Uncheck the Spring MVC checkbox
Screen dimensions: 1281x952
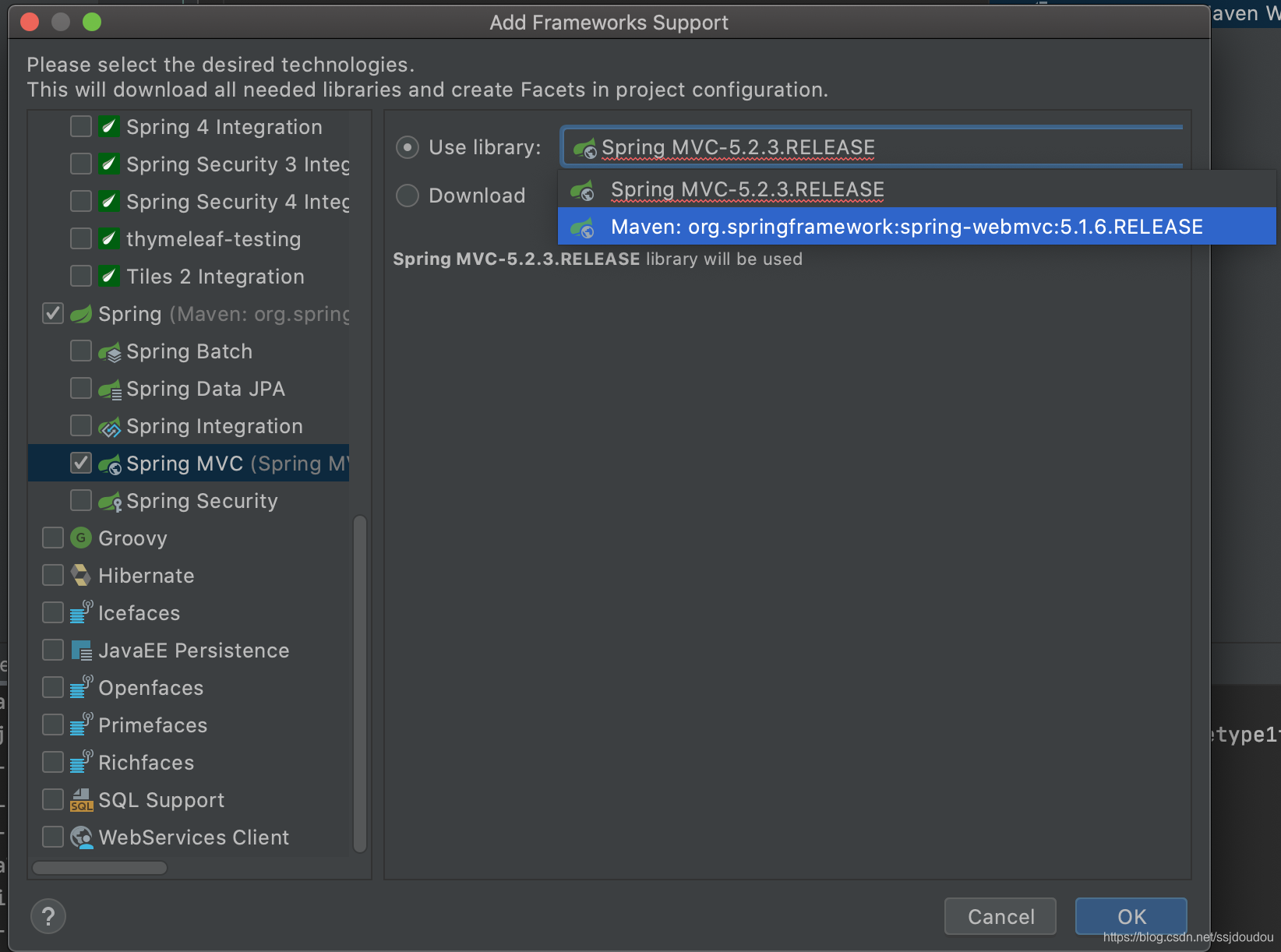[x=81, y=463]
